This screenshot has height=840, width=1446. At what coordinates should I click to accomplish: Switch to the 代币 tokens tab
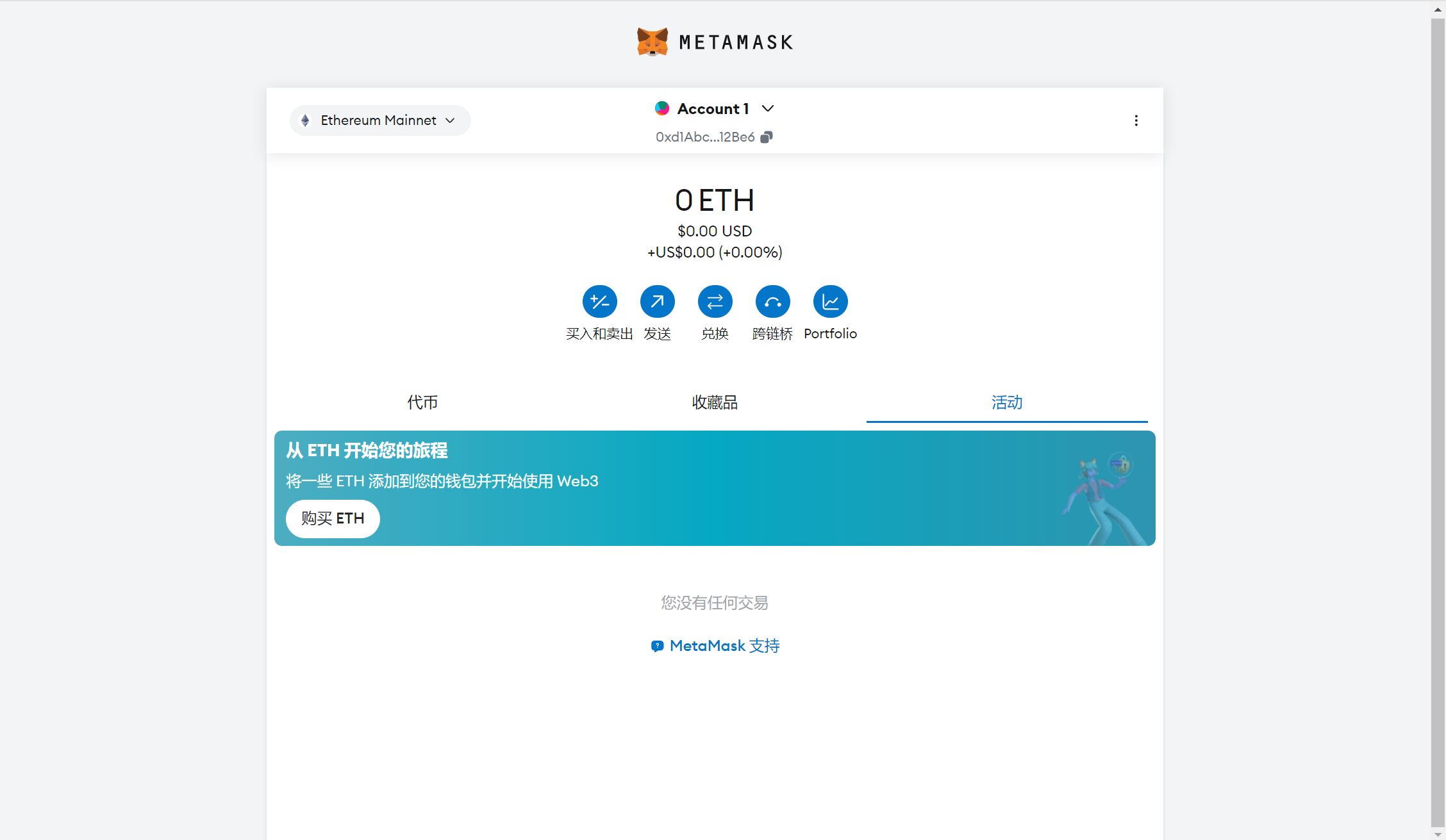(x=422, y=402)
